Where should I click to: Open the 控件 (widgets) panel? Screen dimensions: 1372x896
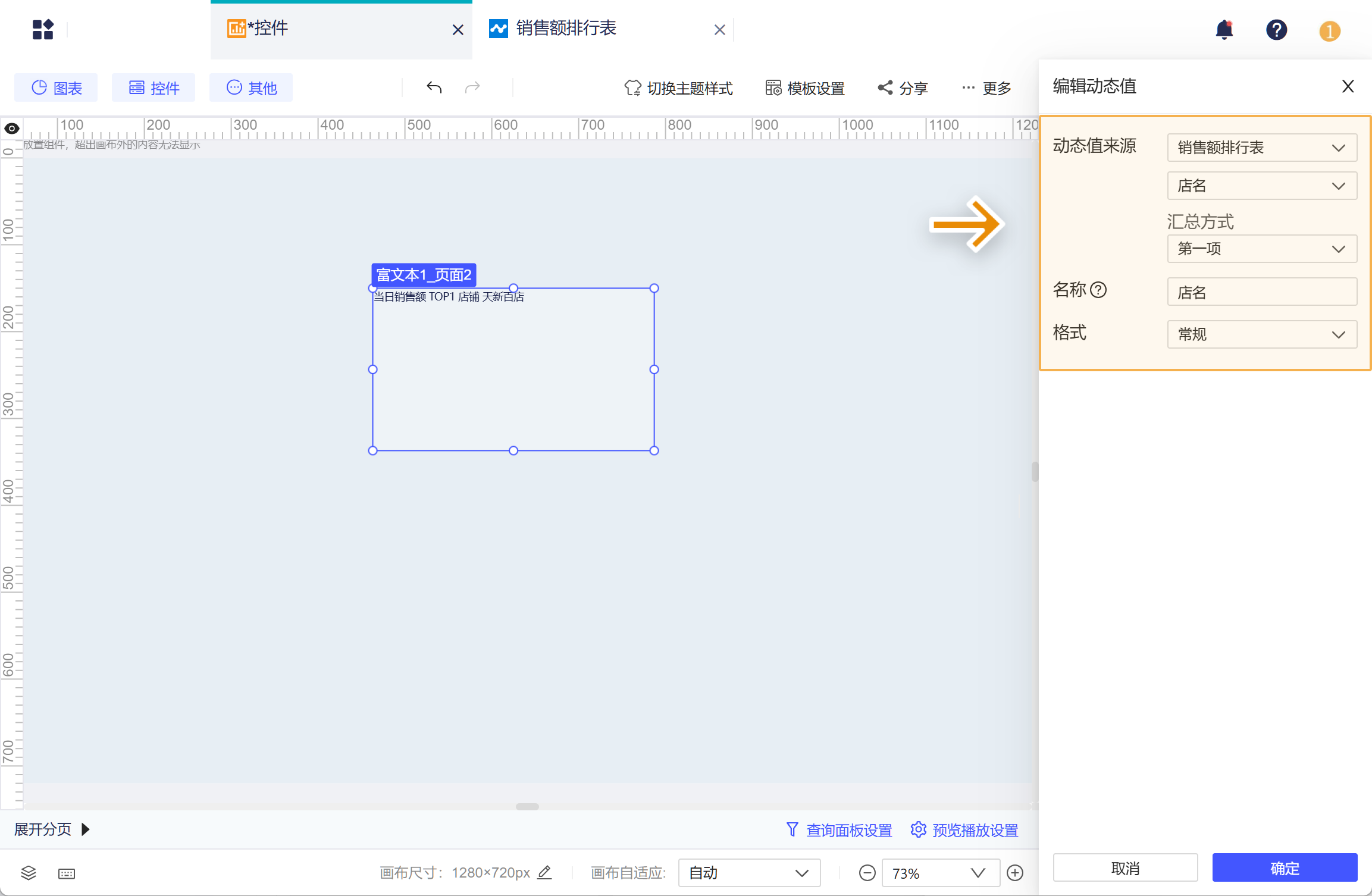coord(154,87)
